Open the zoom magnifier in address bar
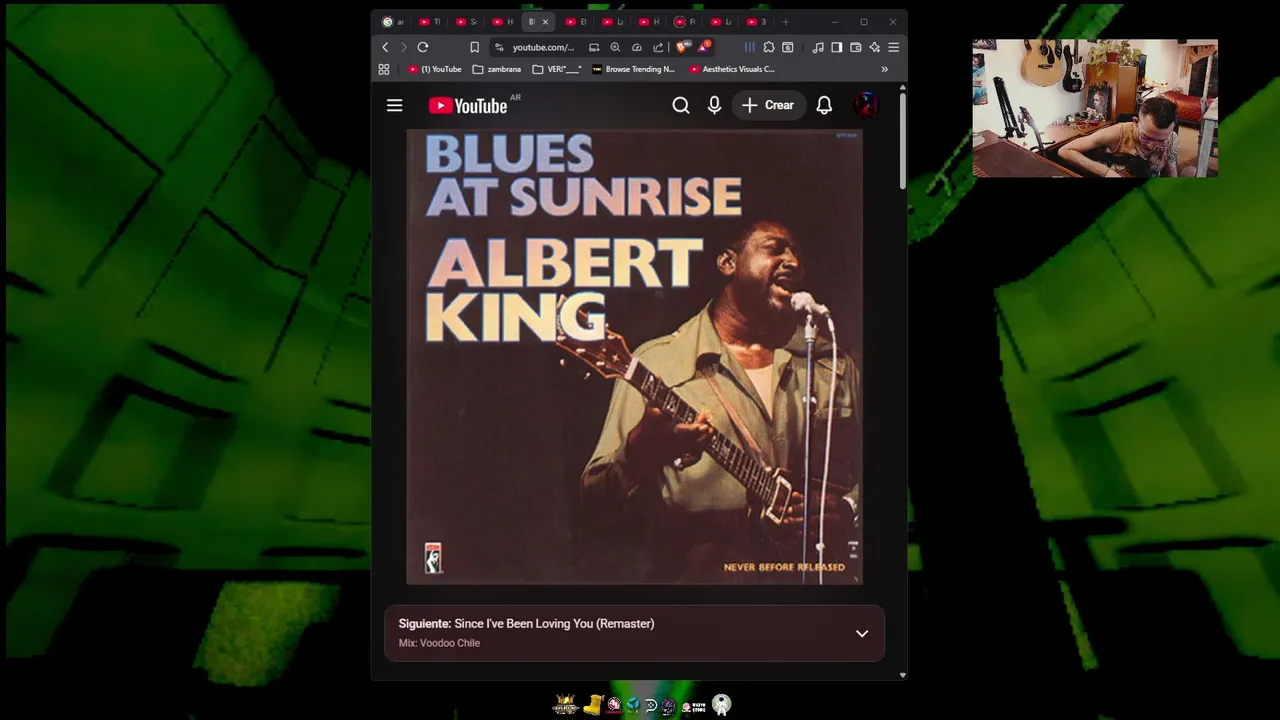This screenshot has height=720, width=1280. click(615, 47)
